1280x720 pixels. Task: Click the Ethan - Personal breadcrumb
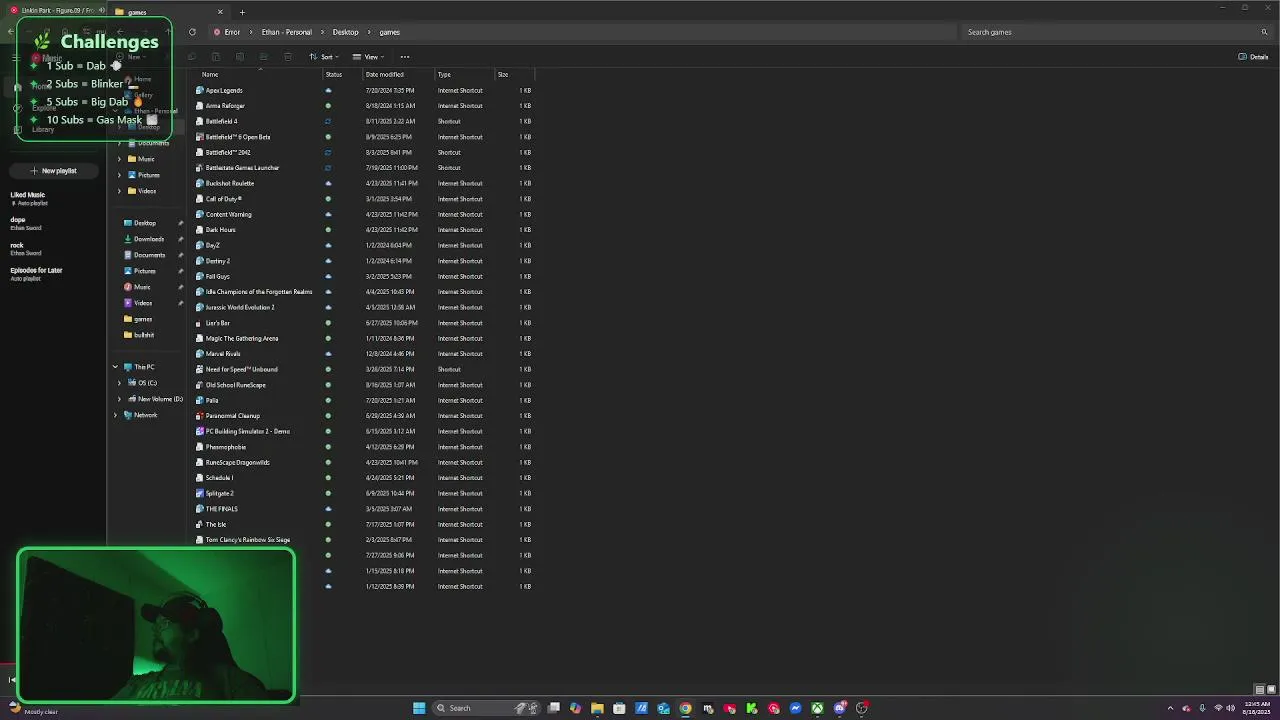point(286,32)
